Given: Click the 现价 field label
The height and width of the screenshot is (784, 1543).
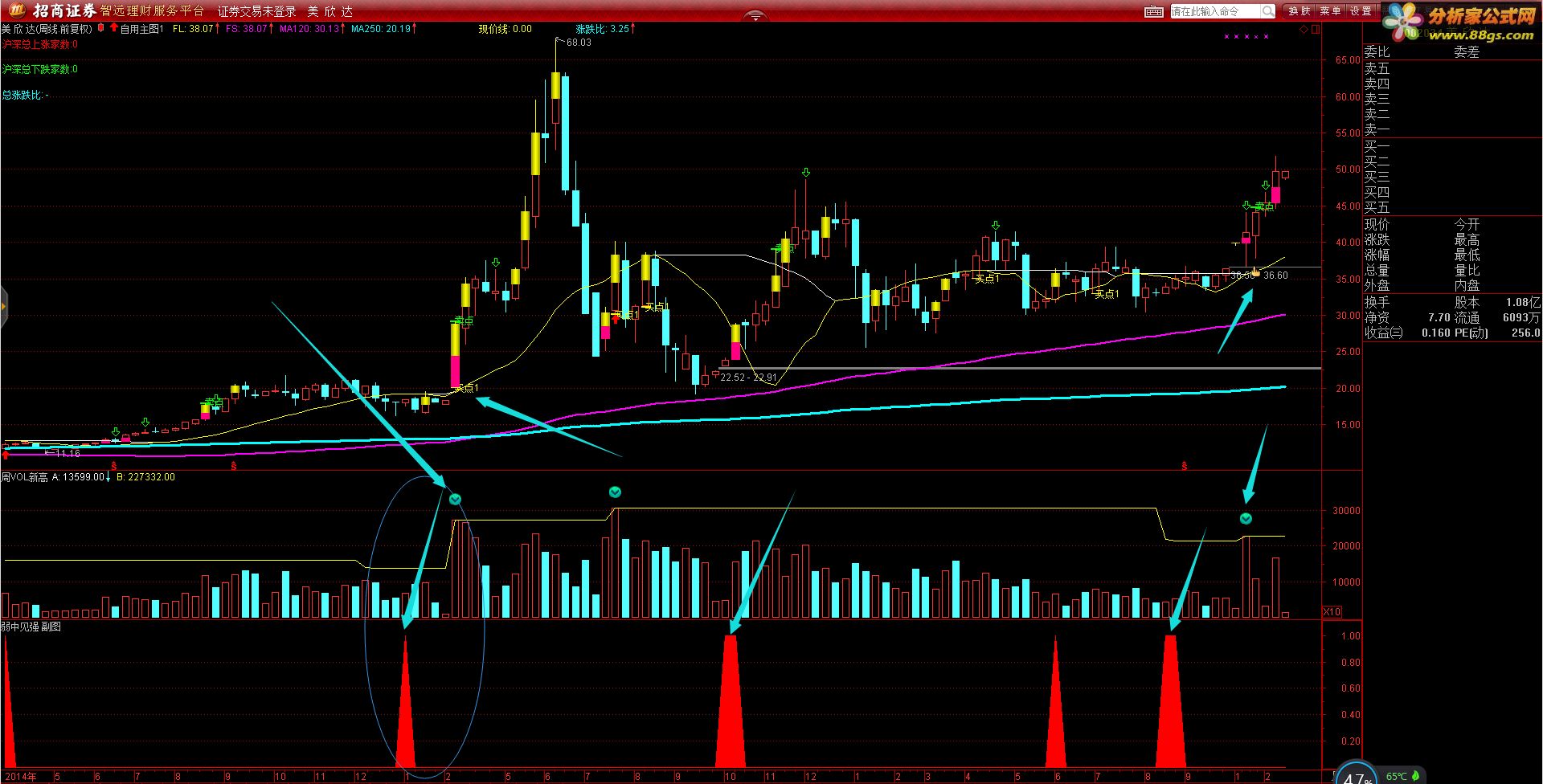Looking at the screenshot, I should pyautogui.click(x=1377, y=225).
